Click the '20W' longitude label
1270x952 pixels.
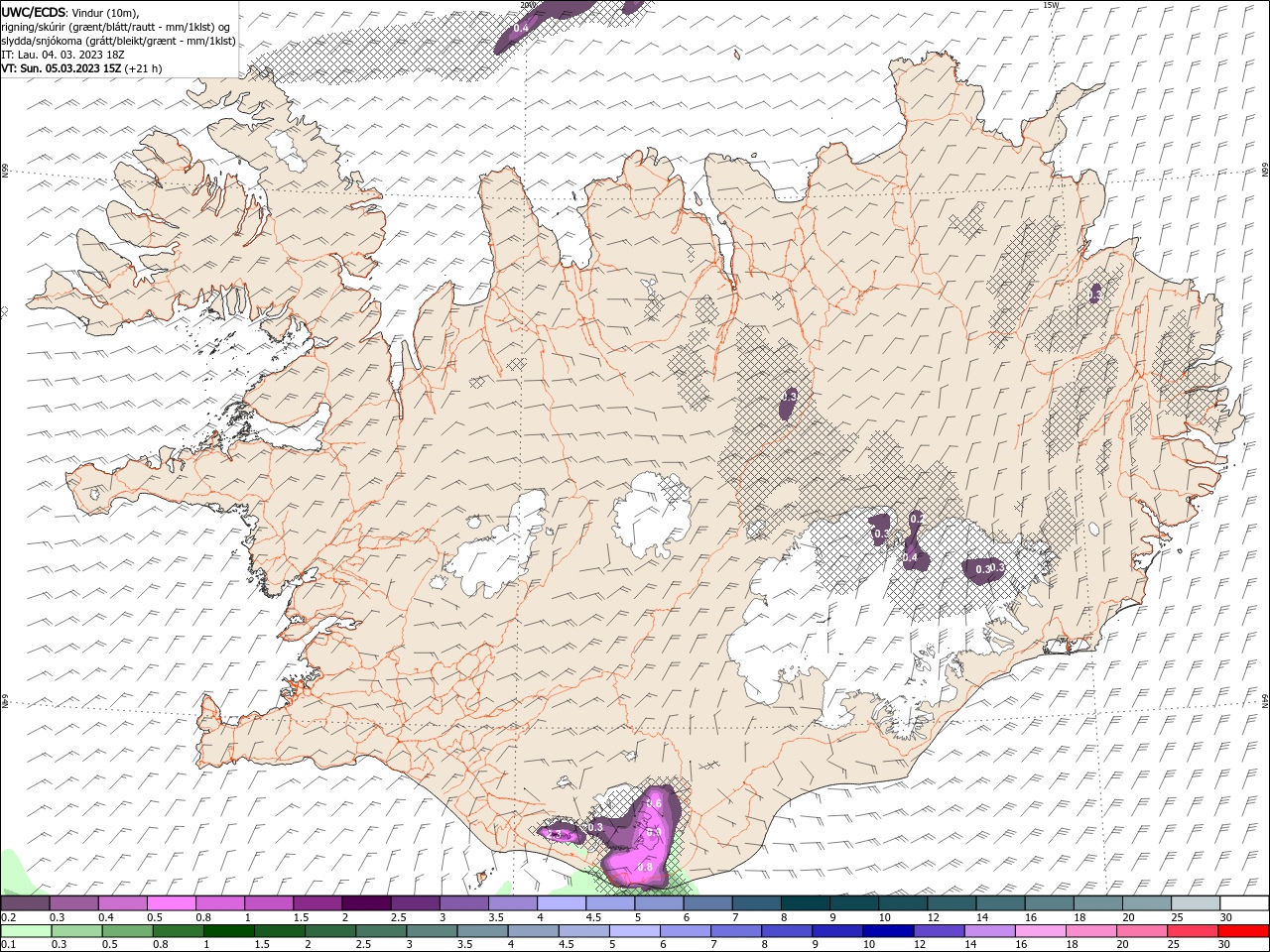coord(528,5)
